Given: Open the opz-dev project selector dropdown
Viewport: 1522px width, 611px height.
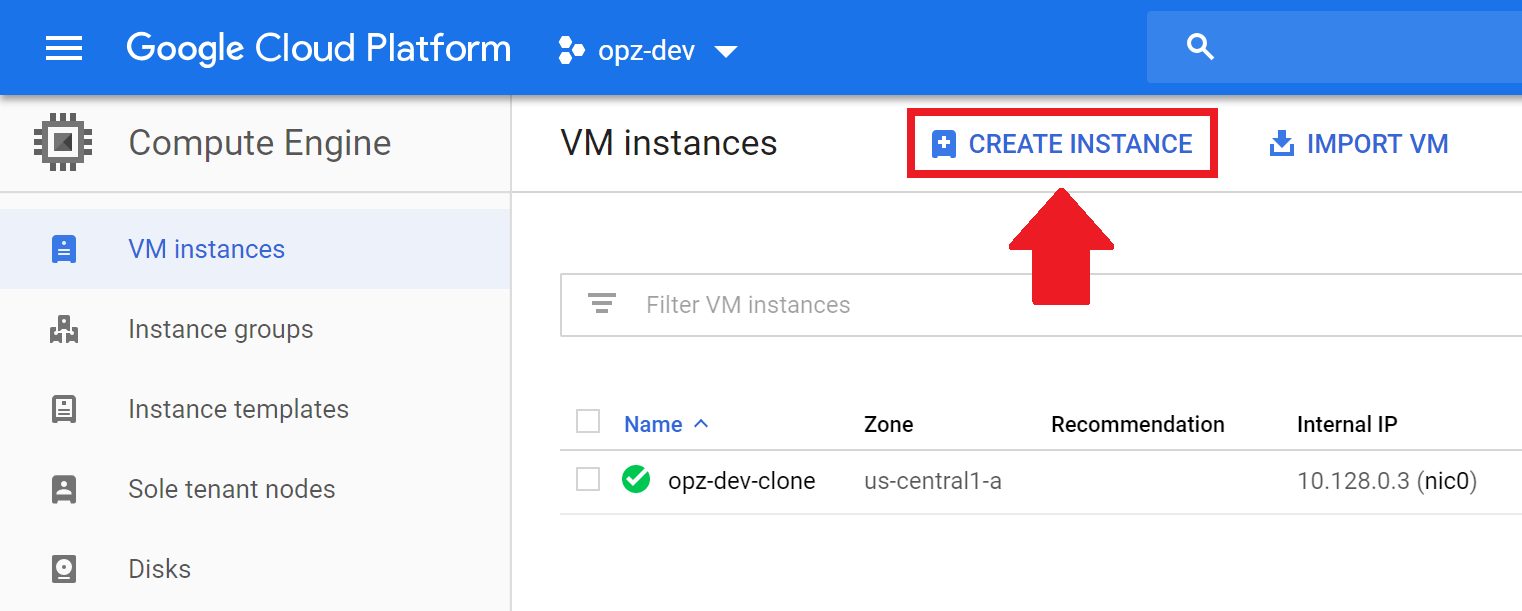Looking at the screenshot, I should pyautogui.click(x=647, y=50).
